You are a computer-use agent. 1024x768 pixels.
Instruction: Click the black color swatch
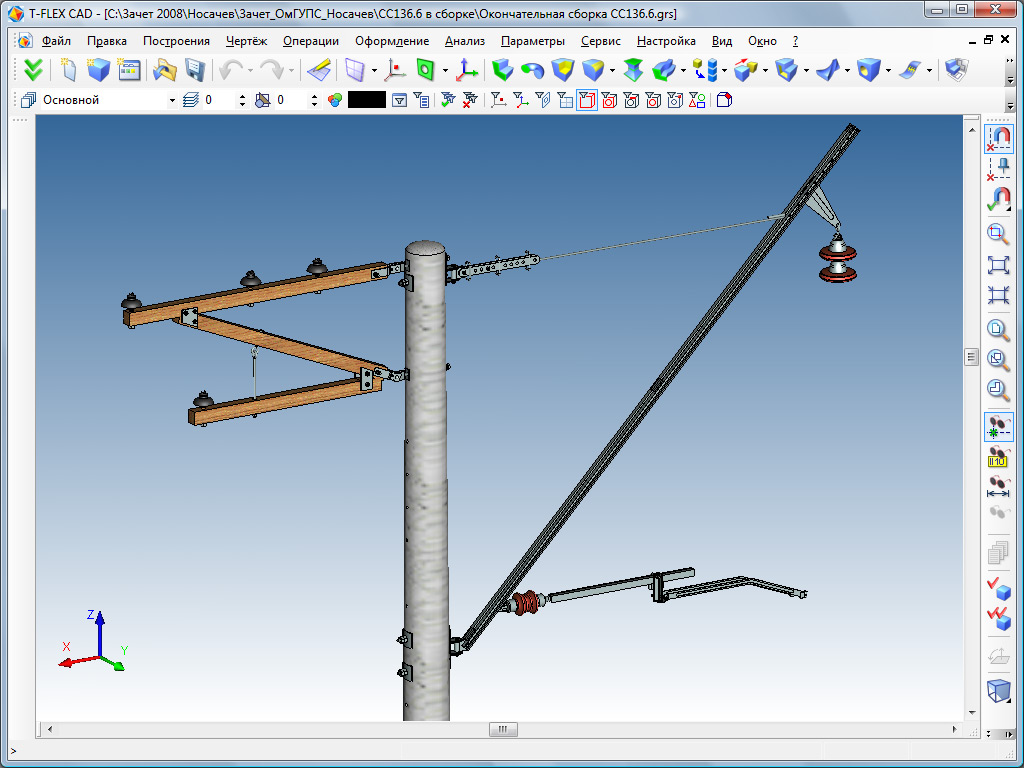(366, 100)
